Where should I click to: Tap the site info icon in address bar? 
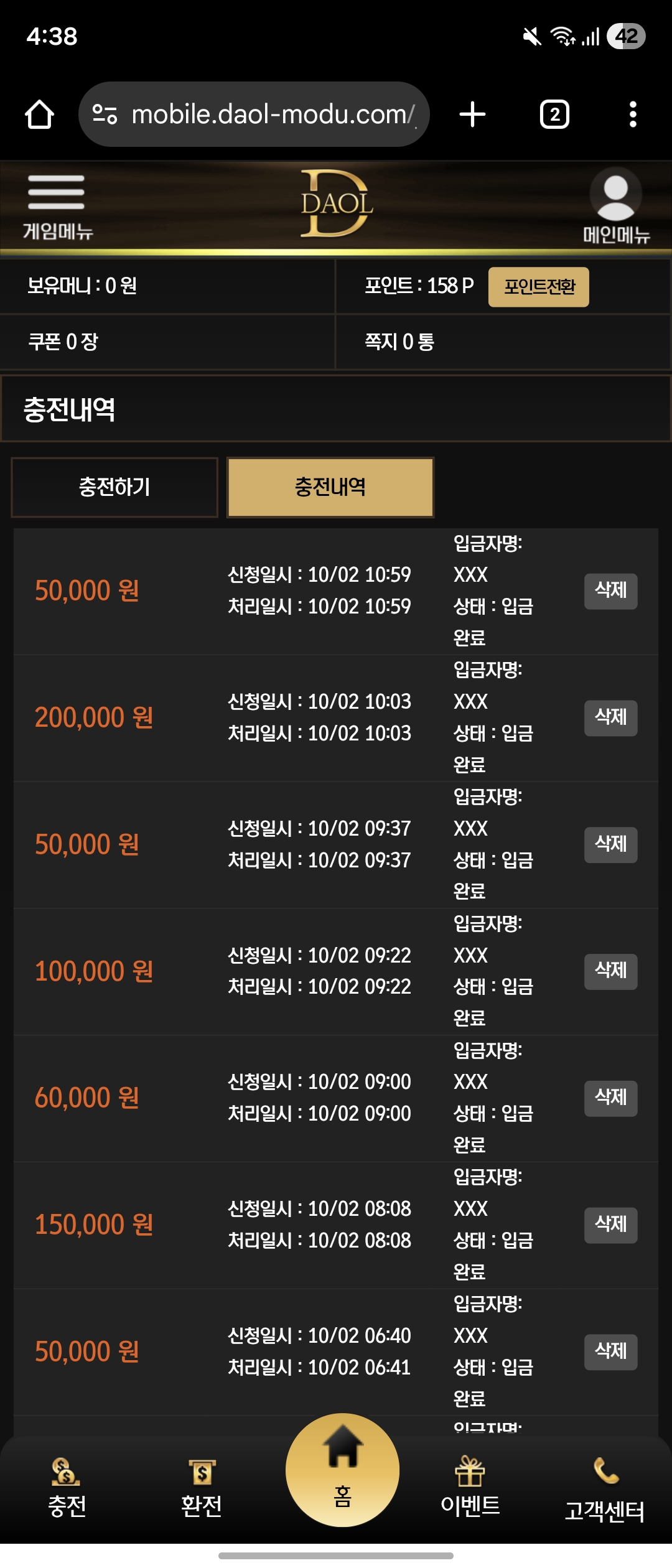click(105, 114)
